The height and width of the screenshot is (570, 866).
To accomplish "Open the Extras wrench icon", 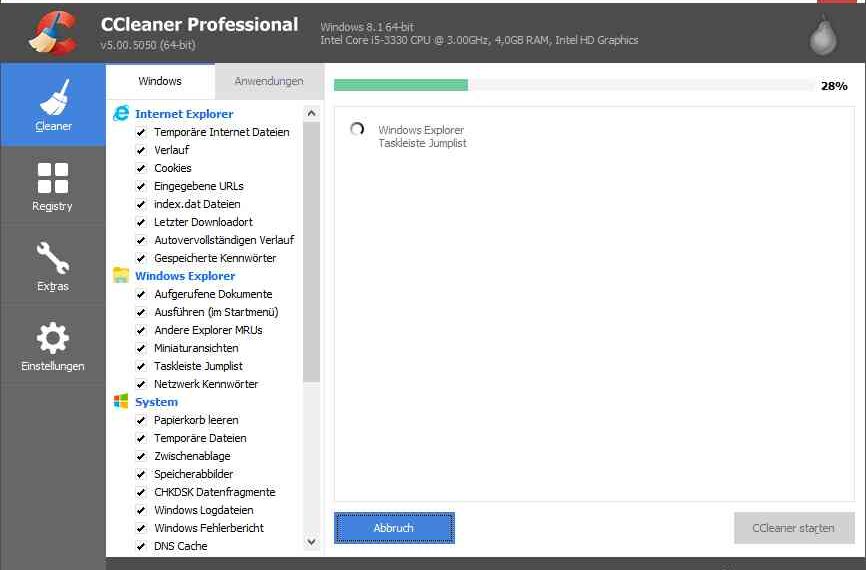I will click(53, 258).
